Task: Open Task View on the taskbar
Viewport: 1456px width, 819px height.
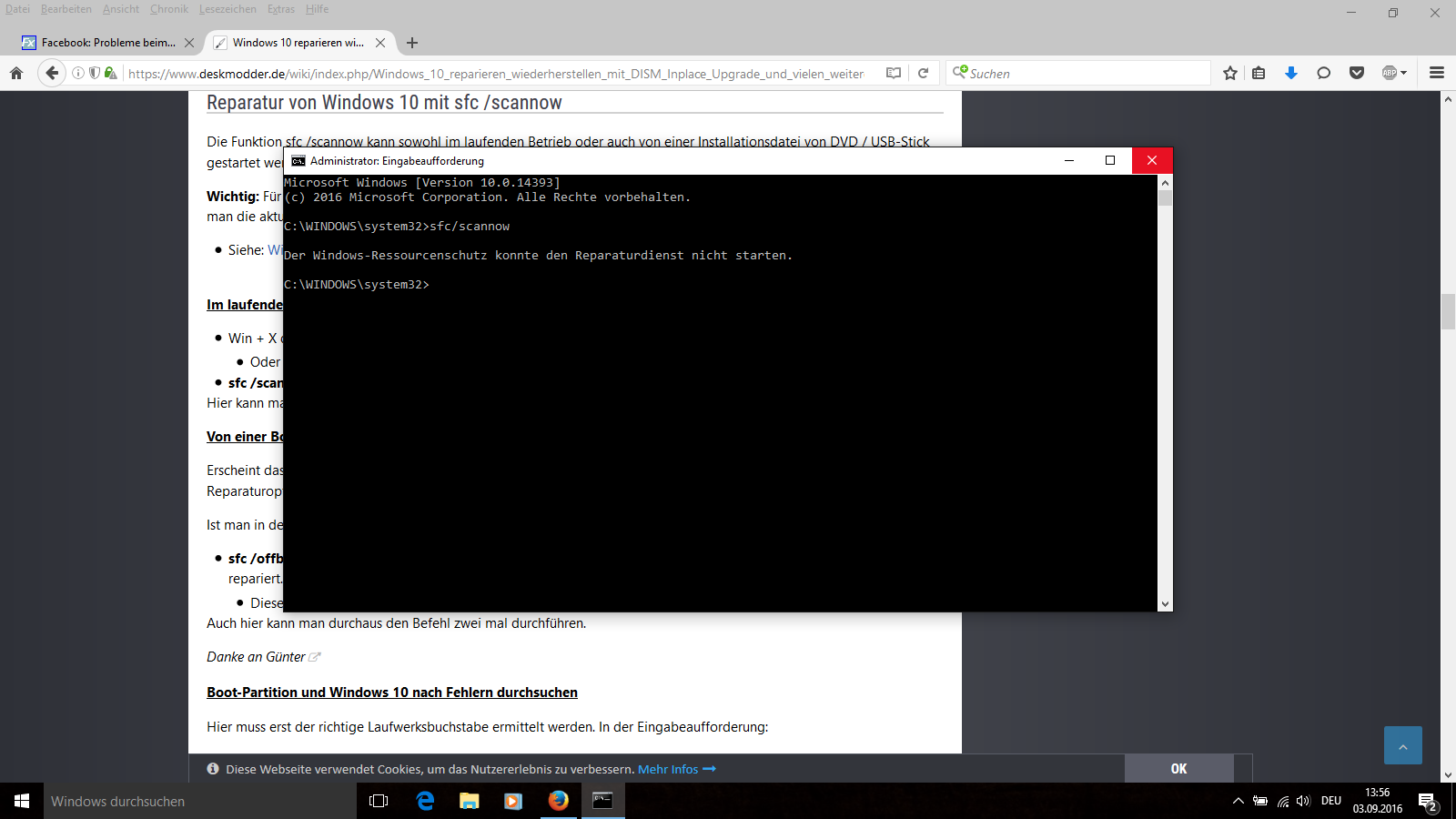Action: [379, 801]
